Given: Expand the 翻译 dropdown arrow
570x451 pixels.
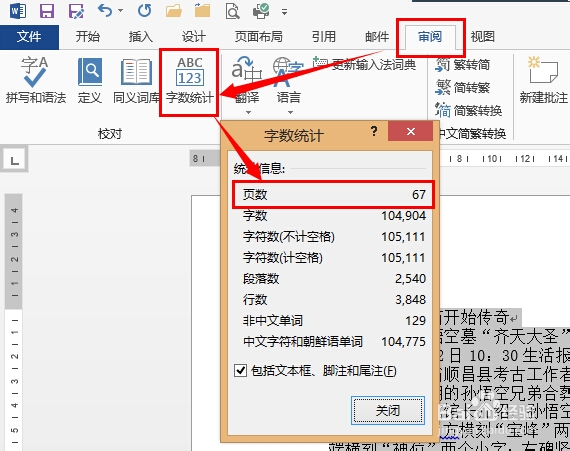Looking at the screenshot, I should [248, 112].
